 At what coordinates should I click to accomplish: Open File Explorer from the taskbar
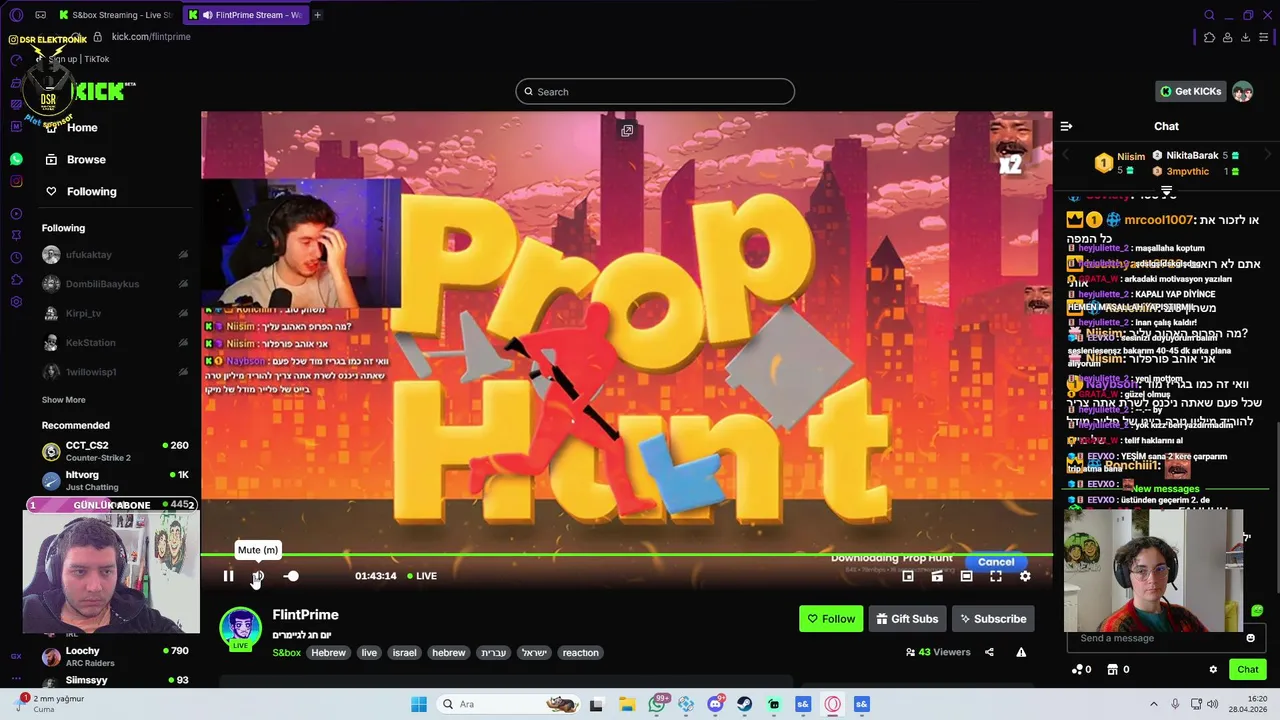(x=626, y=704)
